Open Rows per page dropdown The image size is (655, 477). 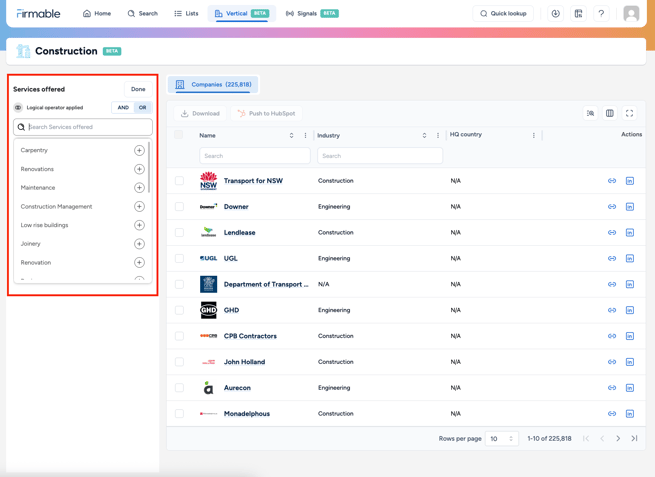tap(502, 439)
